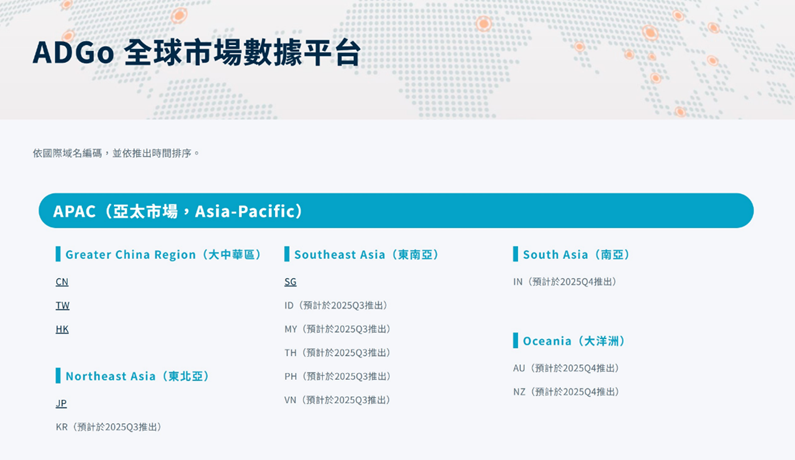Click the AU（預計於2025Q4推出）entry
Image resolution: width=795 pixels, height=460 pixels.
coord(567,368)
